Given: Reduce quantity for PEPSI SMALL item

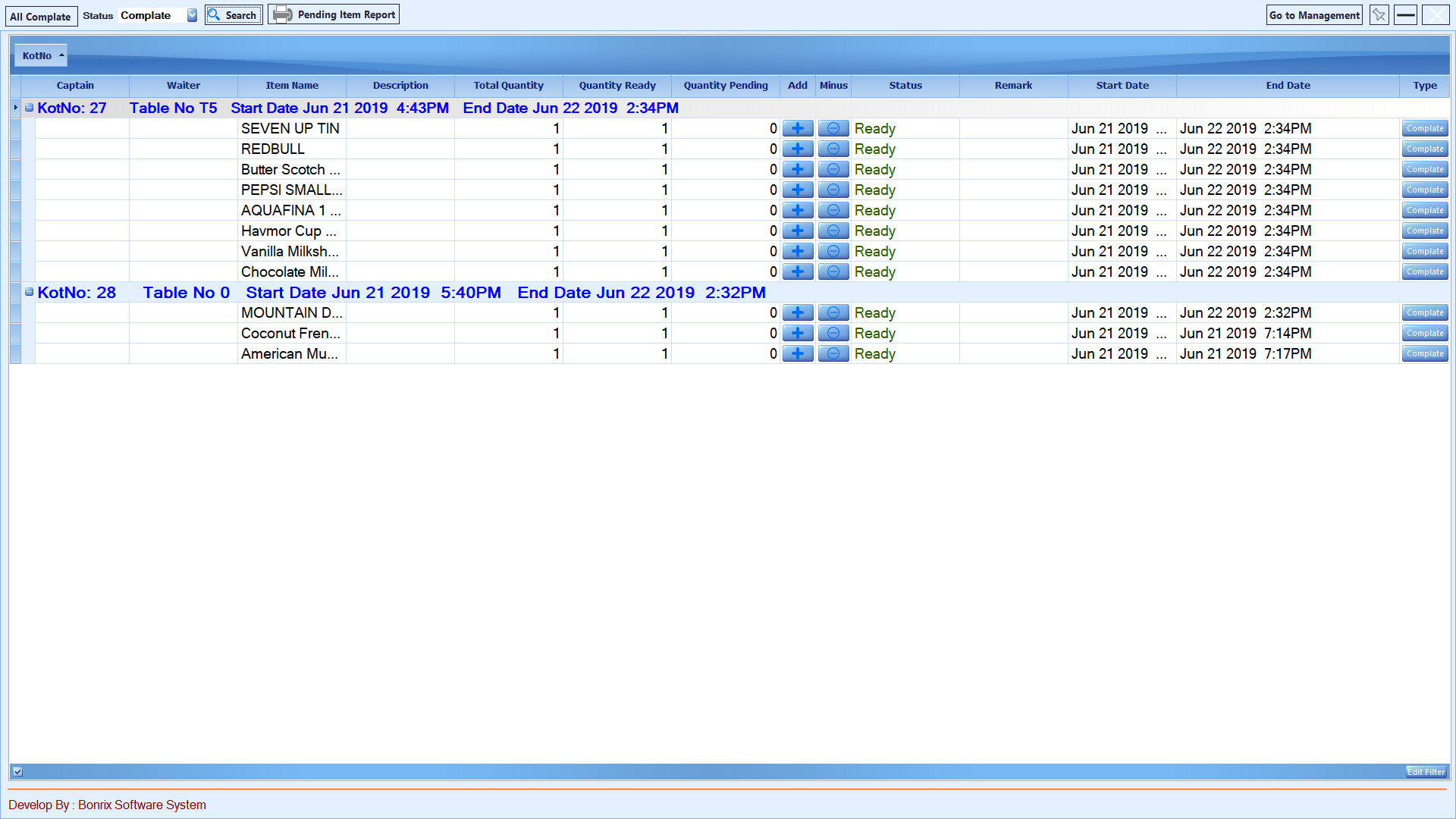Looking at the screenshot, I should [833, 190].
